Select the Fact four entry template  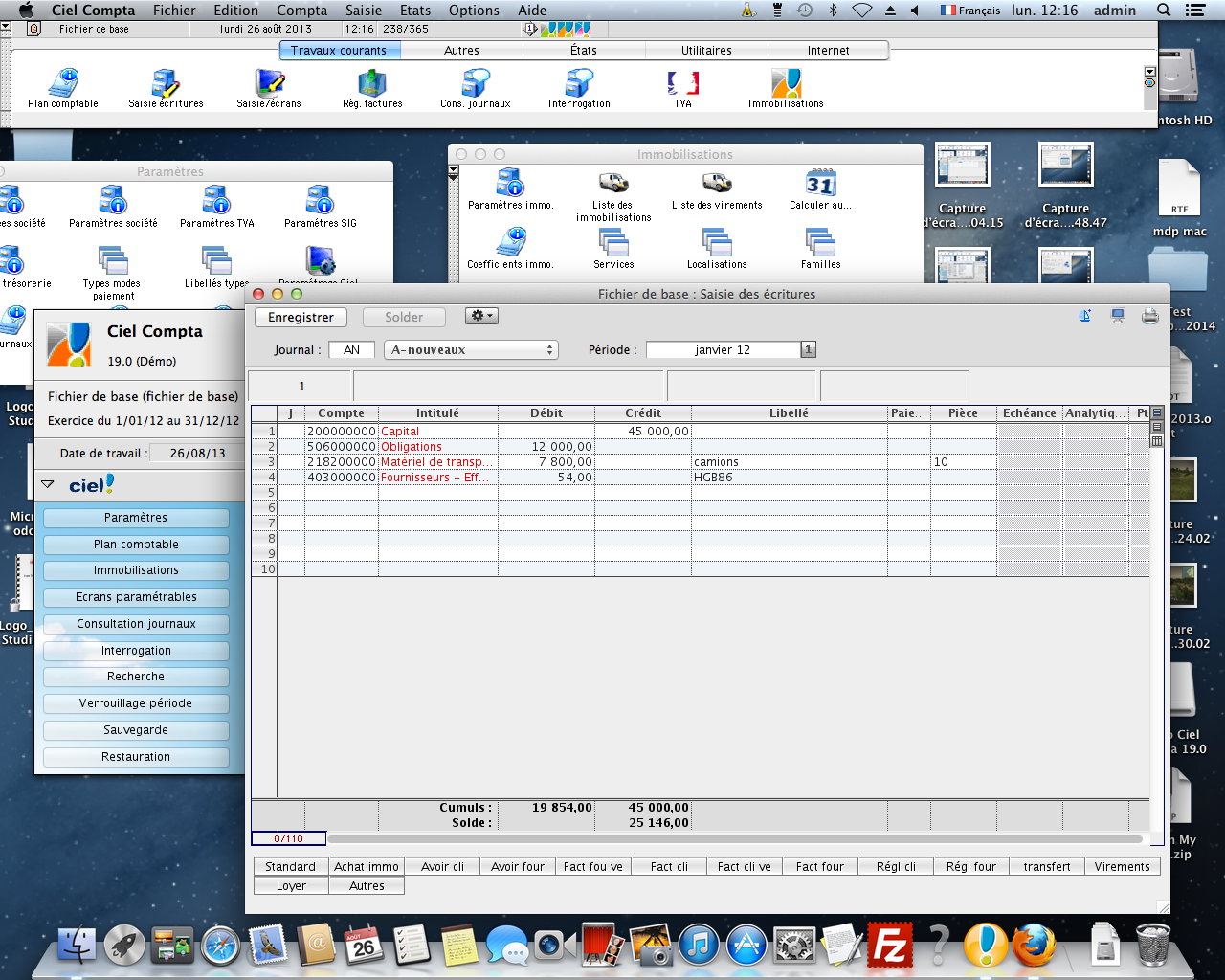point(820,866)
